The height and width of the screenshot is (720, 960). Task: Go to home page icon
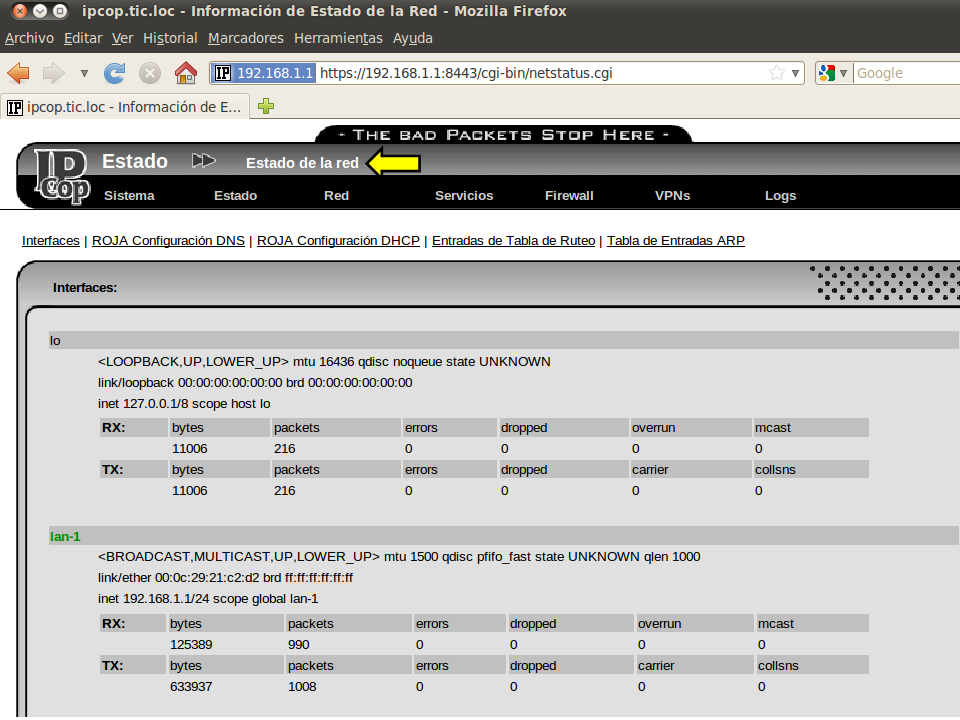pyautogui.click(x=185, y=73)
